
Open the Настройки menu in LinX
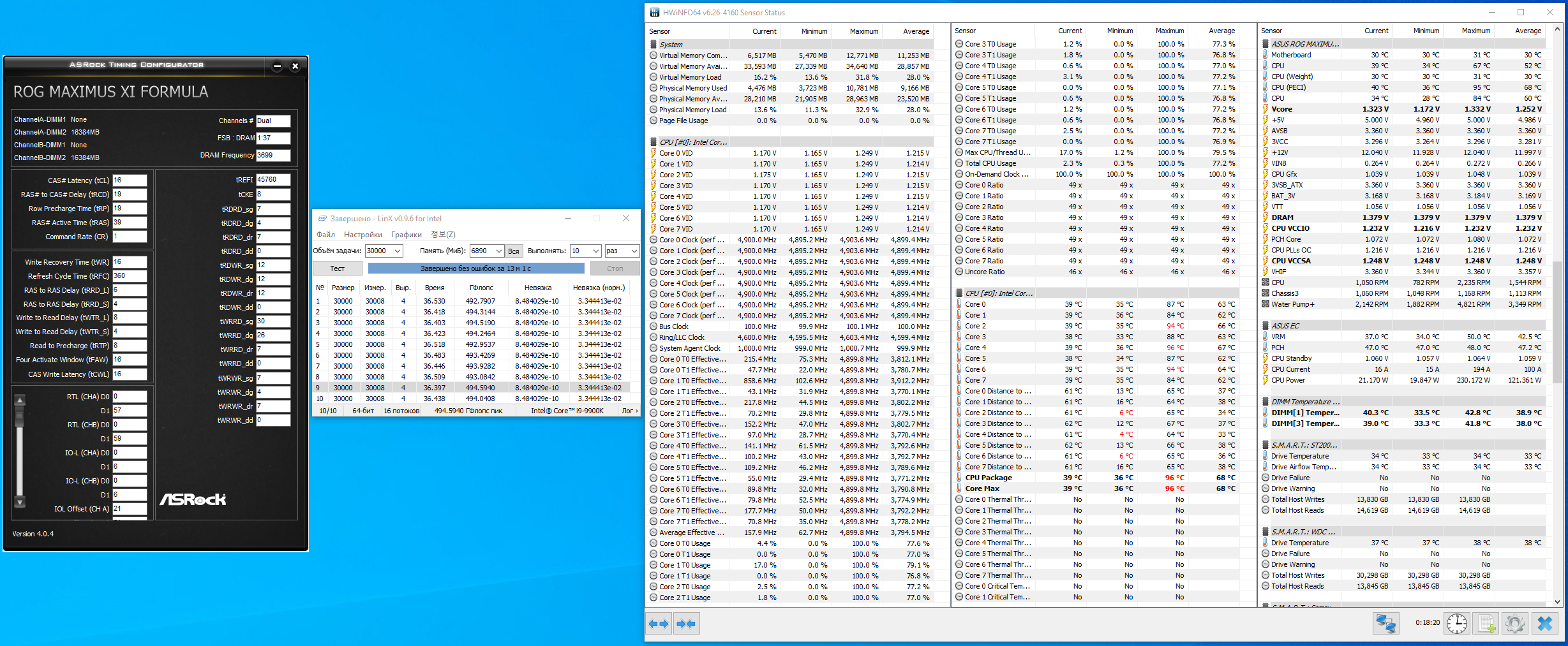[x=363, y=235]
